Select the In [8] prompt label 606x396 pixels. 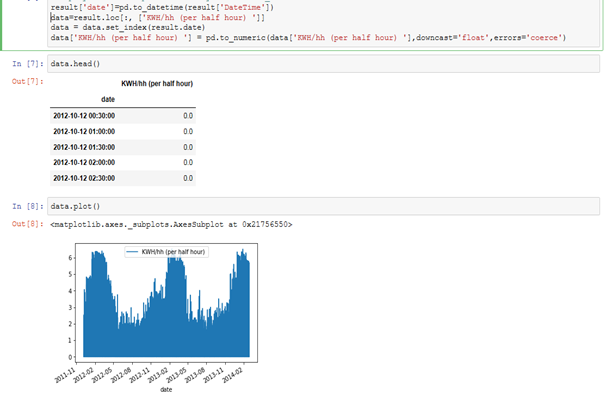coord(27,206)
